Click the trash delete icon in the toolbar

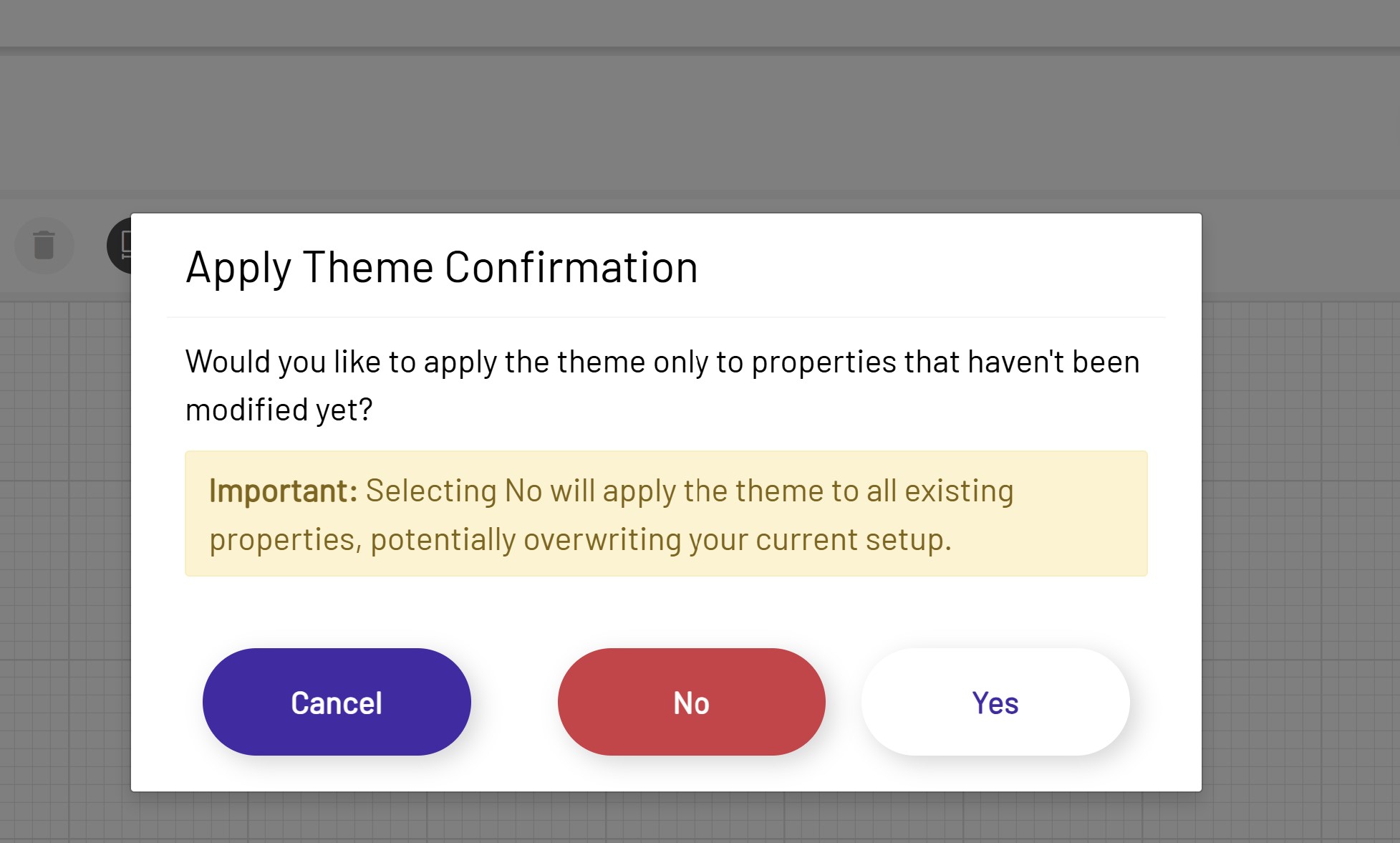(x=44, y=246)
